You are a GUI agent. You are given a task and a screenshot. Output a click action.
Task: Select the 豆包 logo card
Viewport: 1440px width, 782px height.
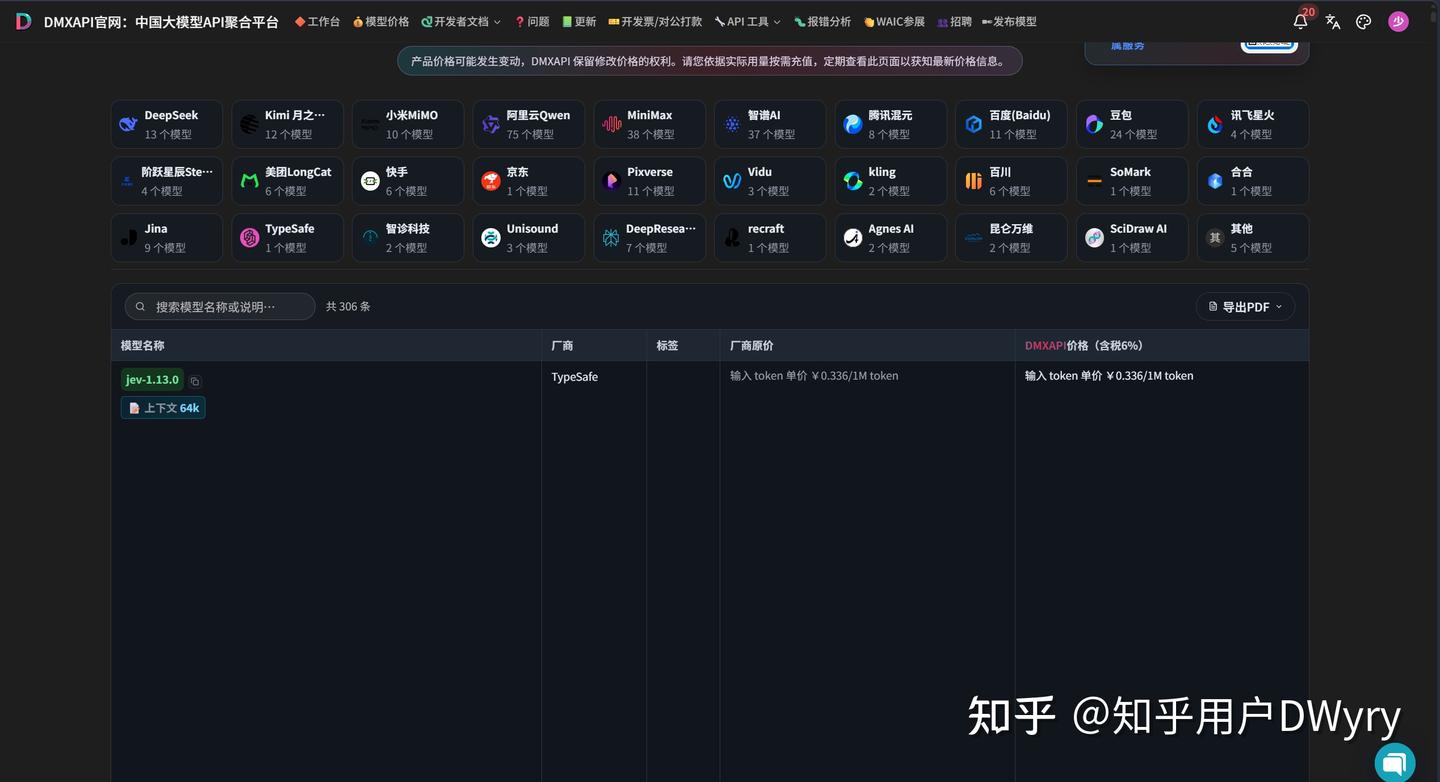click(x=1132, y=124)
